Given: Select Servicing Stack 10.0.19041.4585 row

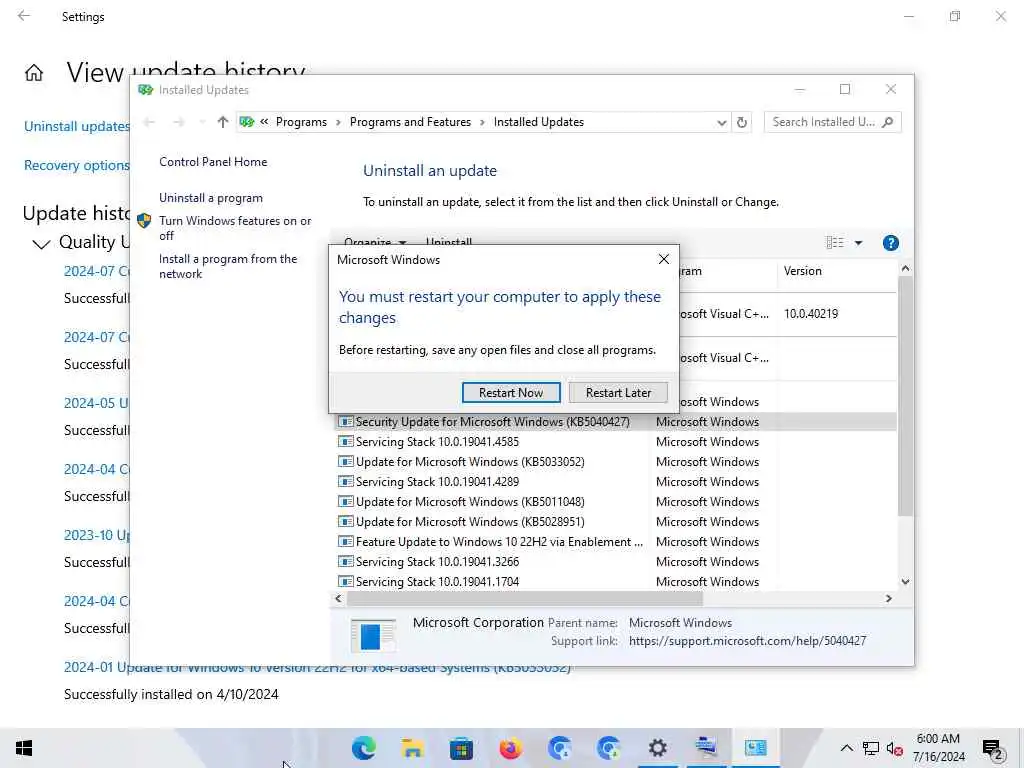Looking at the screenshot, I should [x=616, y=442].
